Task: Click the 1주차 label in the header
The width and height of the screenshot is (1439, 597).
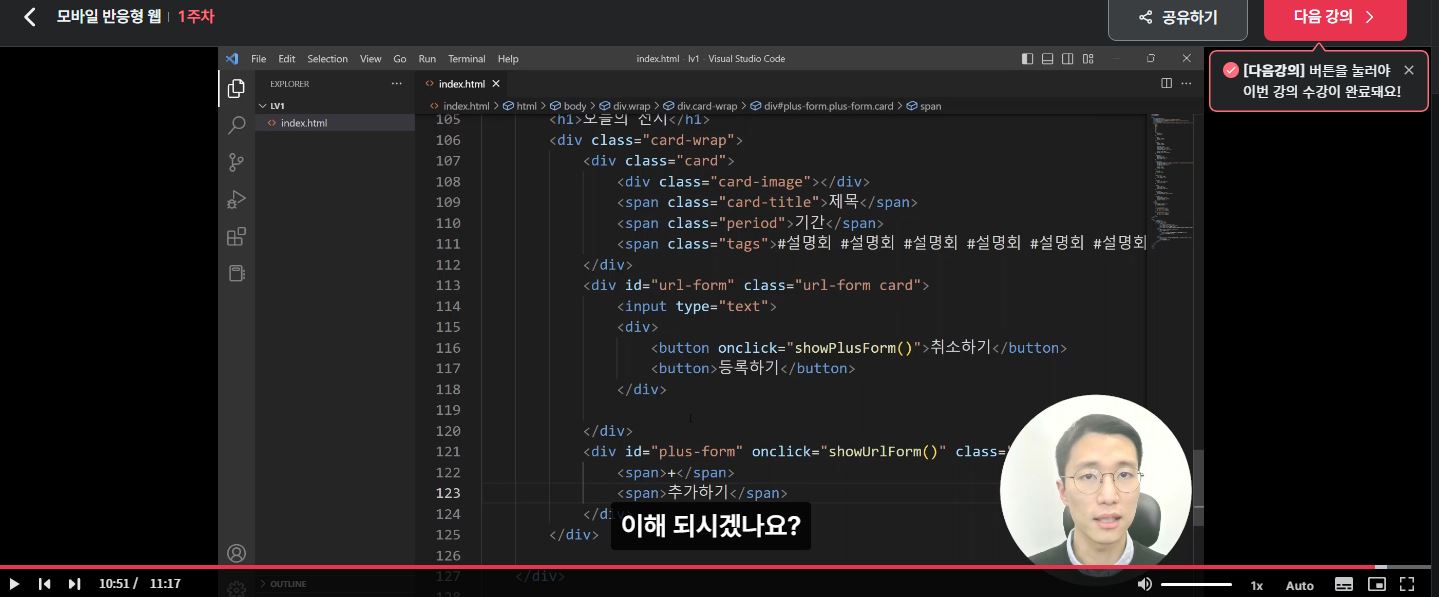Action: pos(196,17)
